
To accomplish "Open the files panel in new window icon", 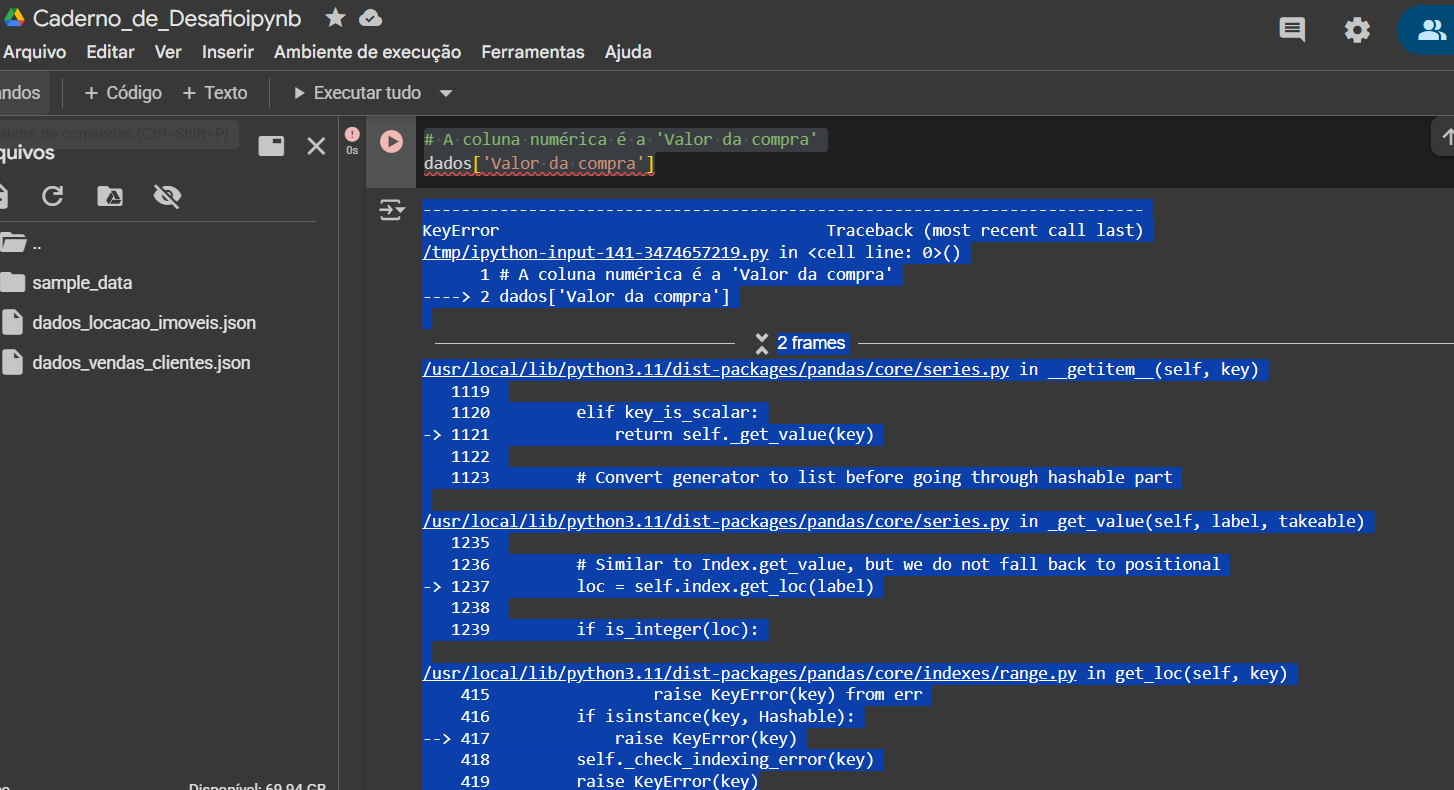I will click(271, 146).
